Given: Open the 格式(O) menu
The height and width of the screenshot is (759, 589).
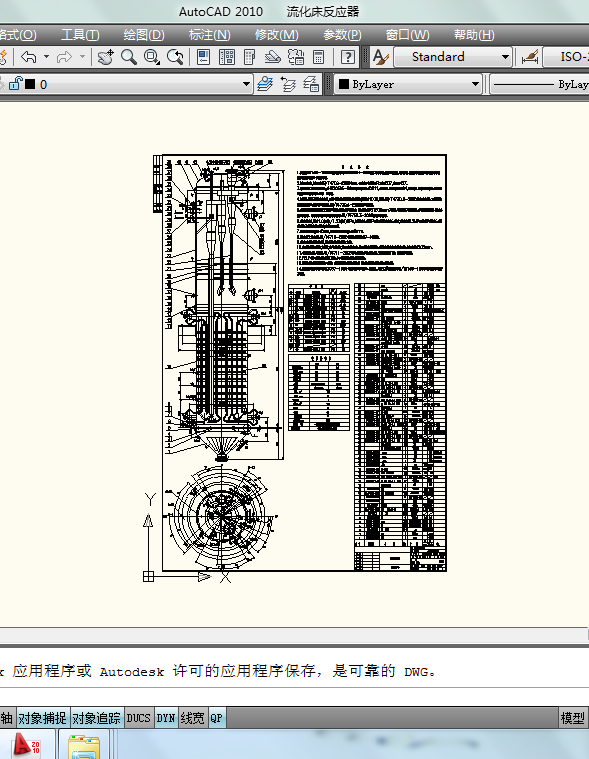Looking at the screenshot, I should (x=18, y=35).
